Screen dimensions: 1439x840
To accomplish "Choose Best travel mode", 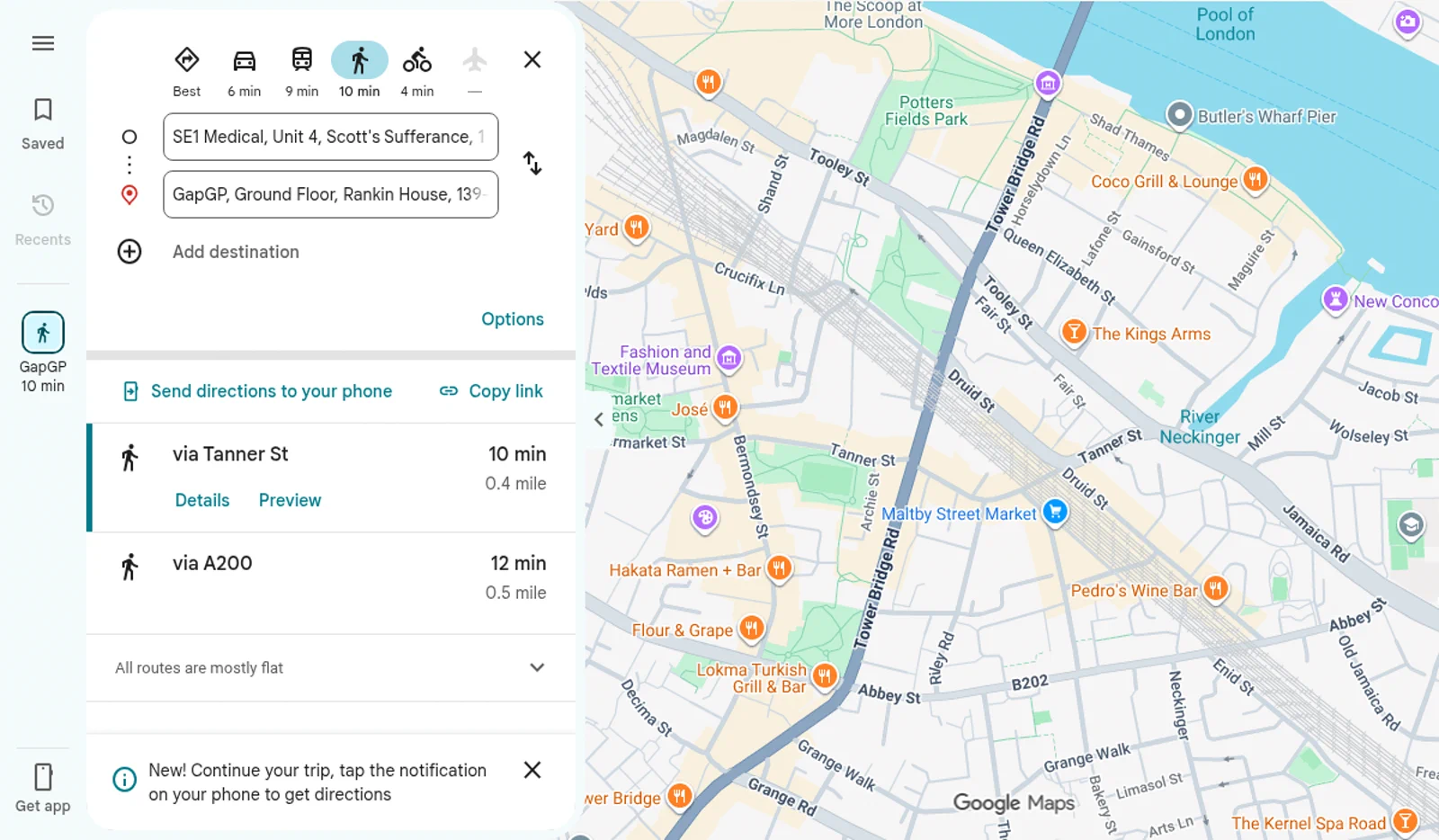I will pyautogui.click(x=186, y=71).
